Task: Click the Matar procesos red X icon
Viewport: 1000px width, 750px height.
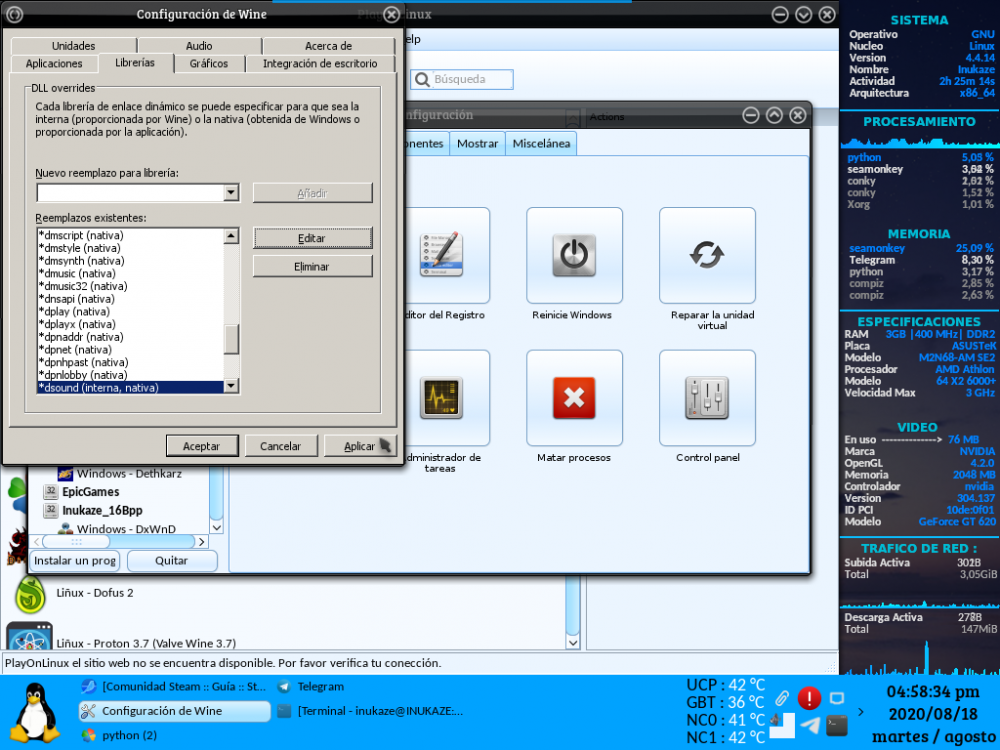Action: click(574, 398)
